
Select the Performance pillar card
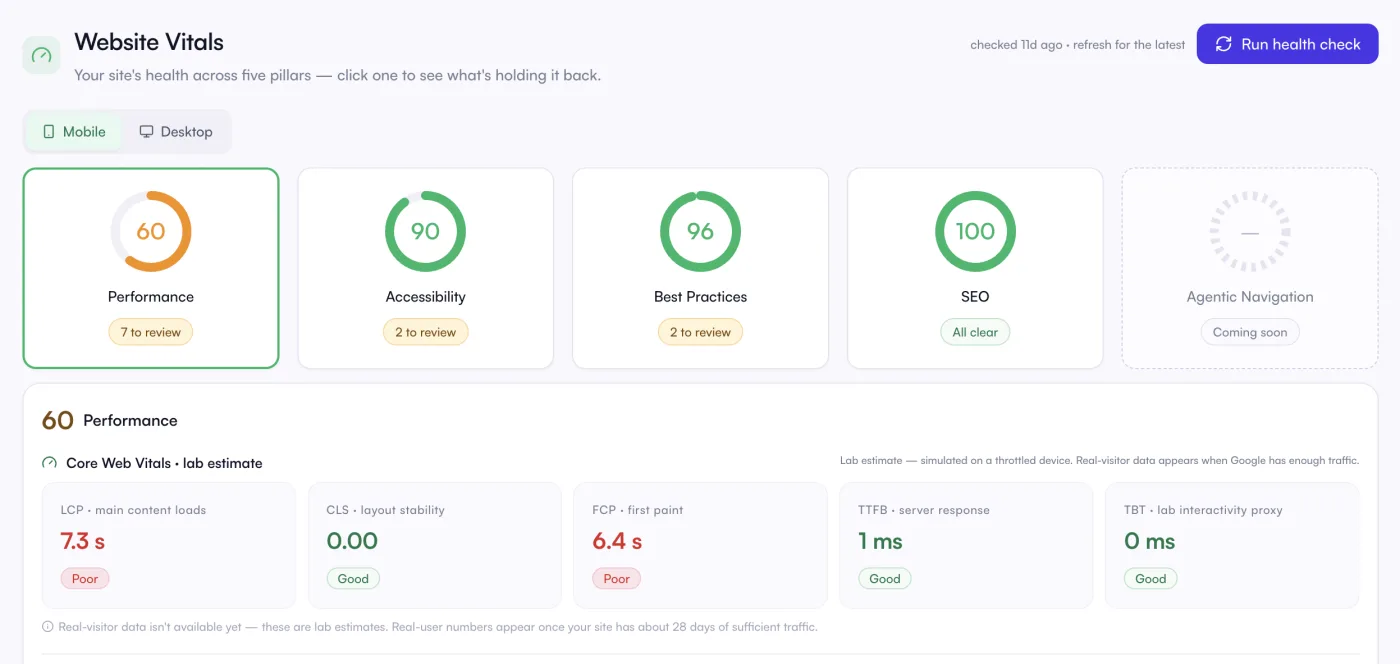[151, 268]
